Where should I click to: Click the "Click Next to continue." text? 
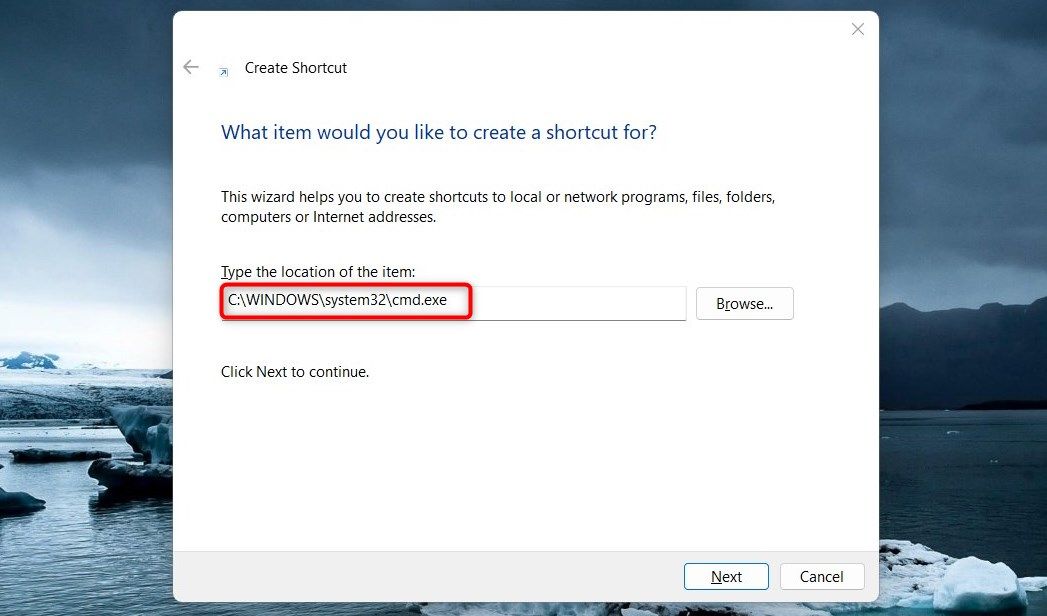click(295, 372)
